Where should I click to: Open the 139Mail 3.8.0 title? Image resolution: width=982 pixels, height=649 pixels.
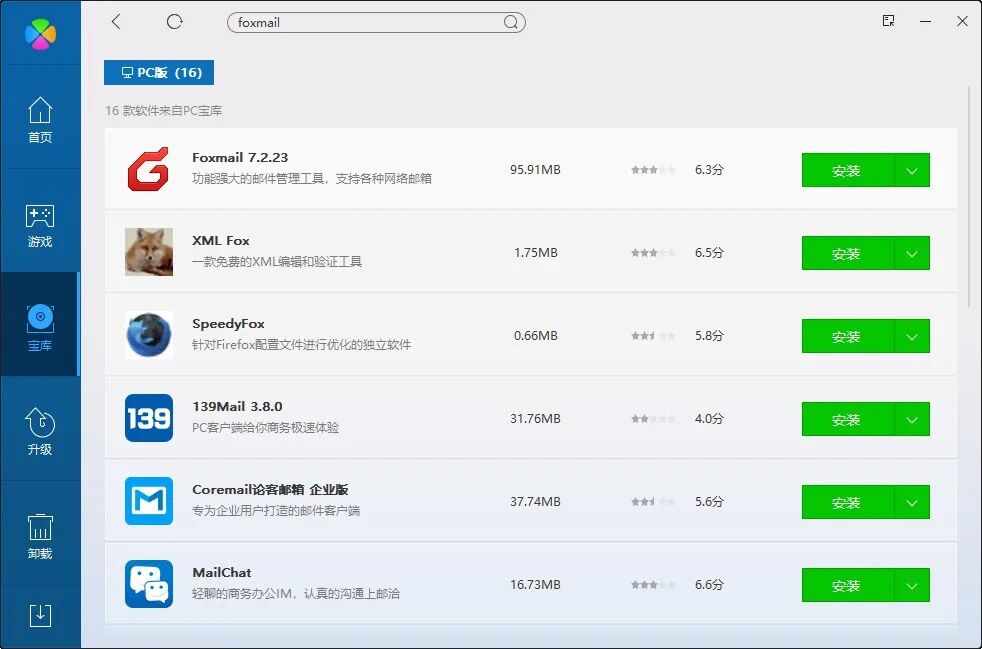237,407
